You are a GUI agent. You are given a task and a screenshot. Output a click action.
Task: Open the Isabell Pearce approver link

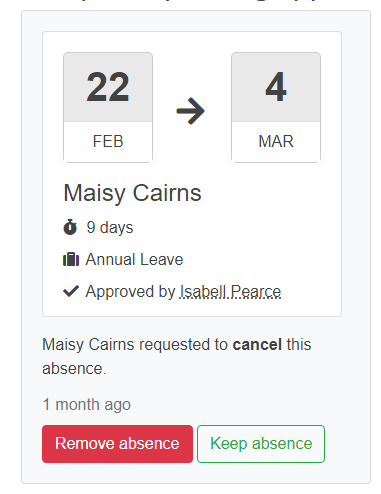[x=230, y=292]
